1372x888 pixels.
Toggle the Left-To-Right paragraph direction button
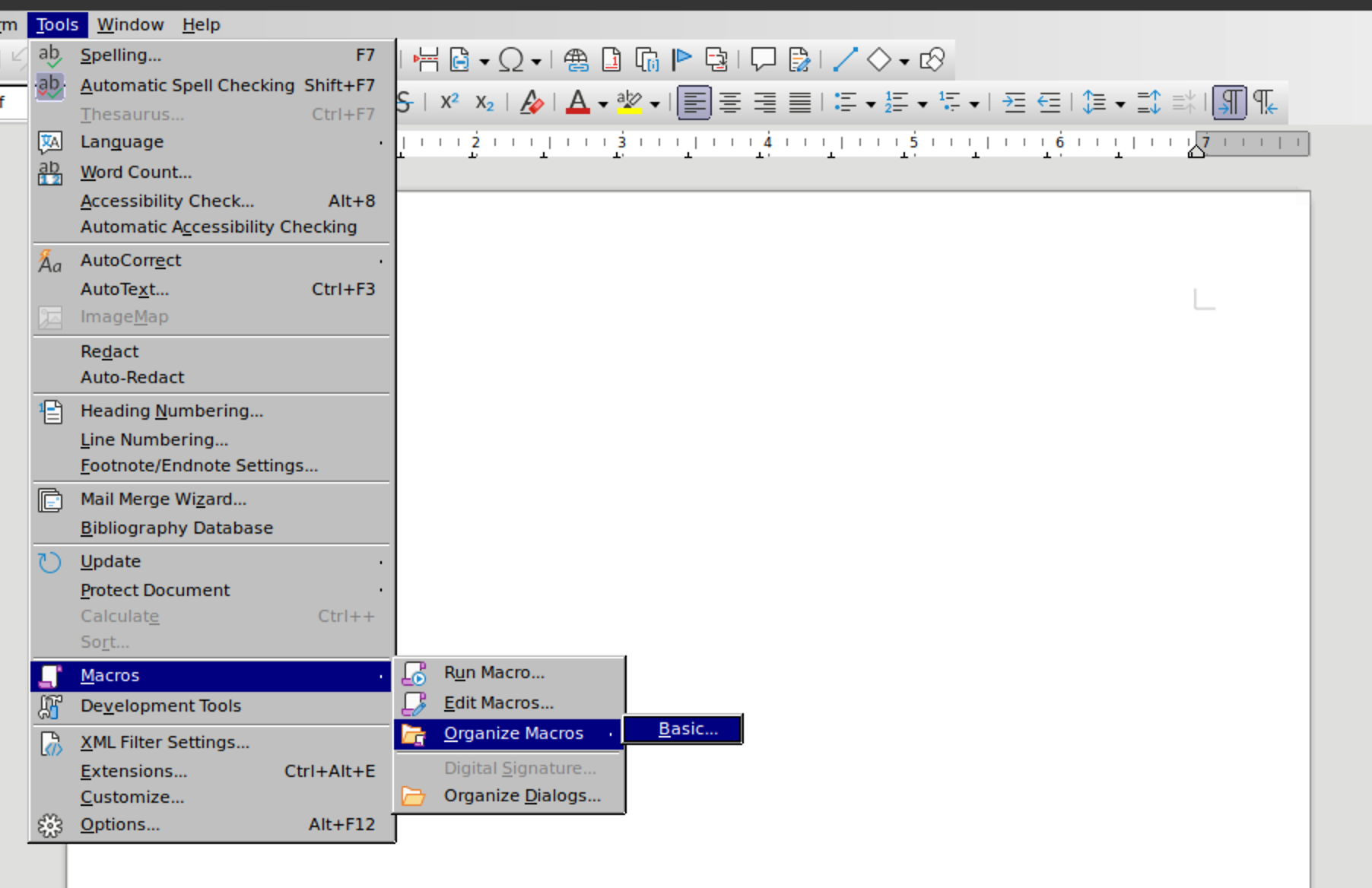click(x=1230, y=102)
